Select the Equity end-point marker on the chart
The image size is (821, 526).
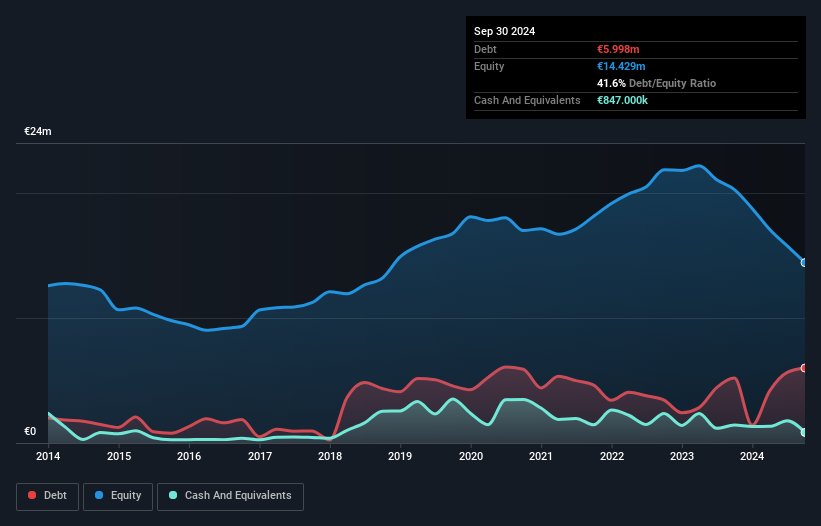coord(804,263)
